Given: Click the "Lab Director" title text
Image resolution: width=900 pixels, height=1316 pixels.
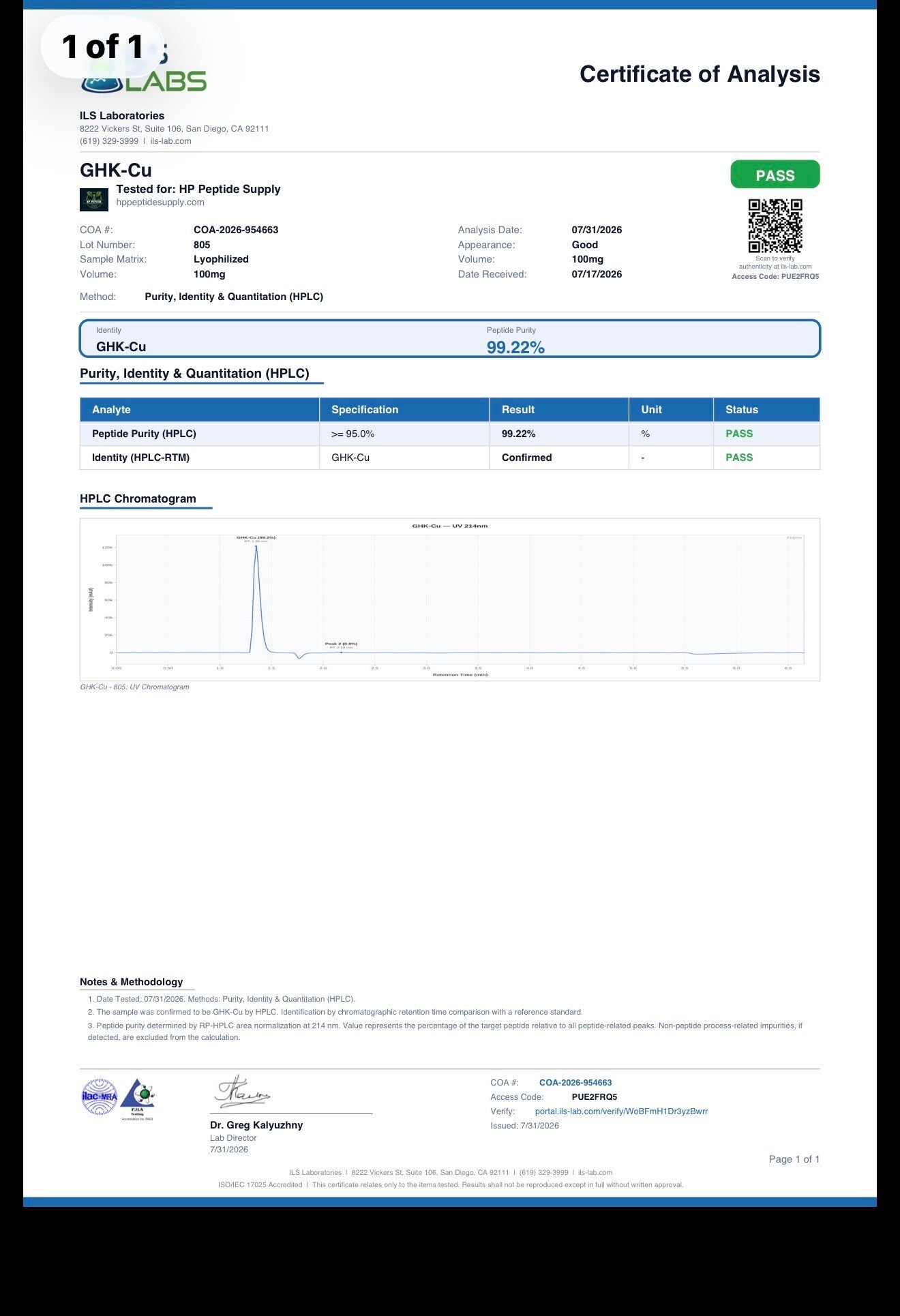Looking at the screenshot, I should [233, 1138].
